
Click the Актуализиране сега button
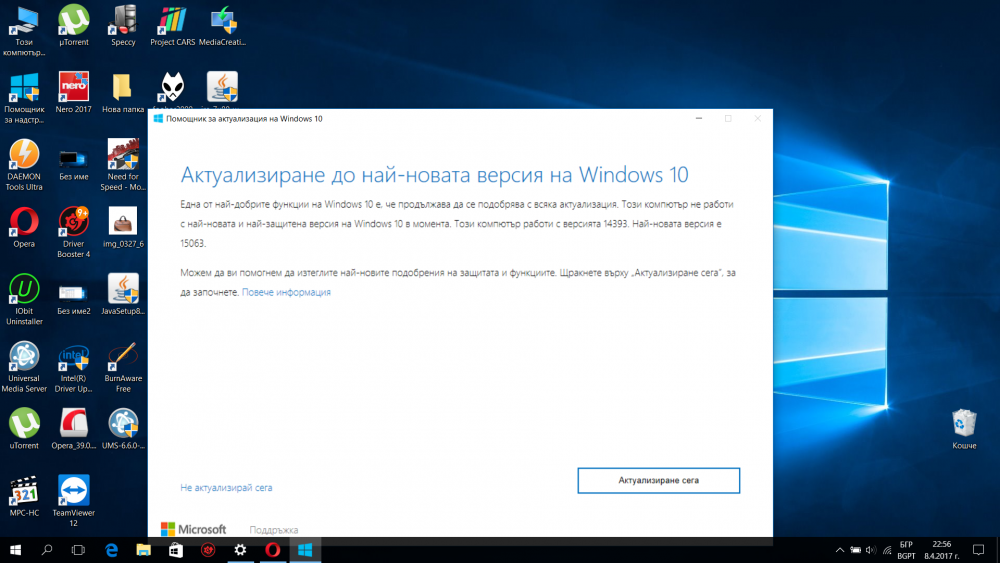pos(658,480)
